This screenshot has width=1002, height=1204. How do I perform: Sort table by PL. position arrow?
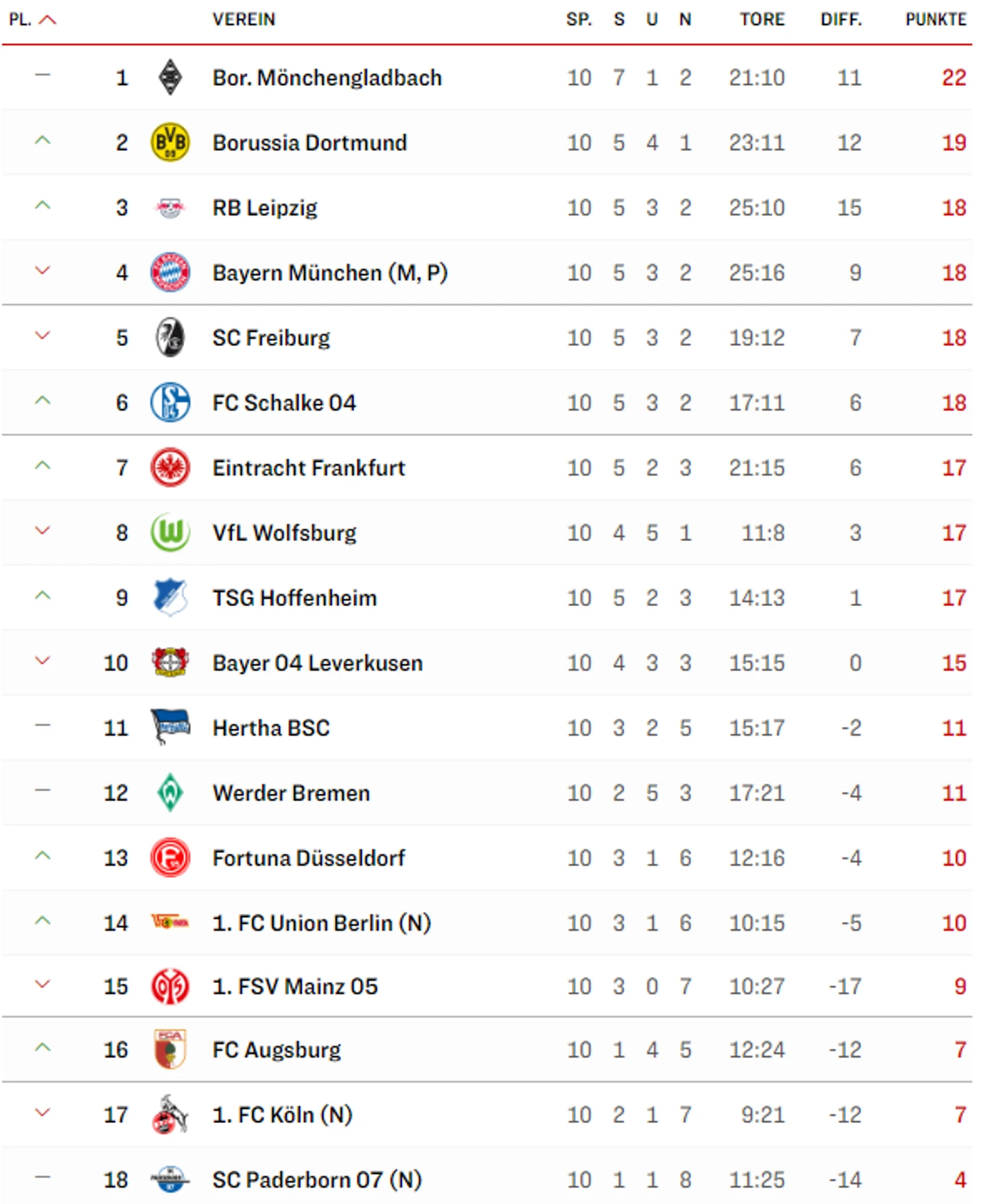click(47, 20)
